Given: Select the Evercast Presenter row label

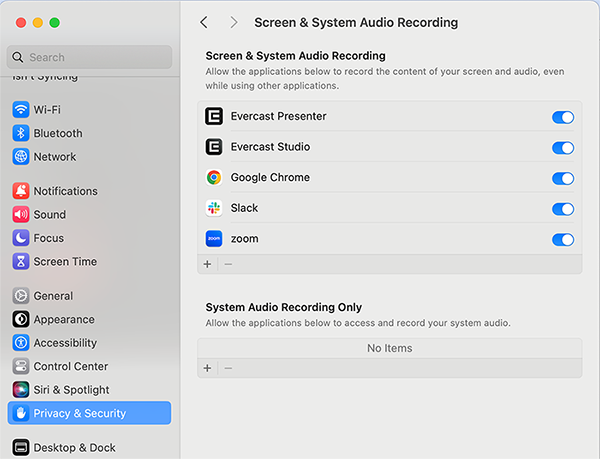Looking at the screenshot, I should [x=278, y=116].
